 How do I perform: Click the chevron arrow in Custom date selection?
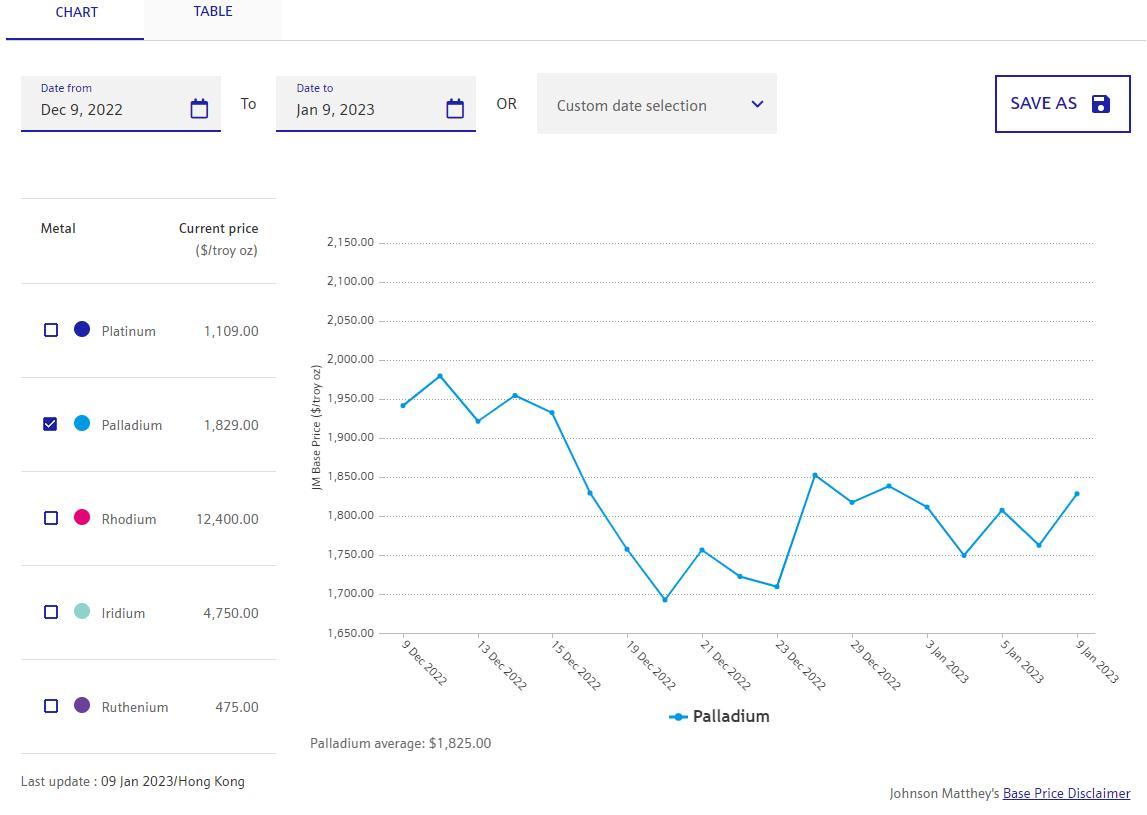[x=757, y=104]
